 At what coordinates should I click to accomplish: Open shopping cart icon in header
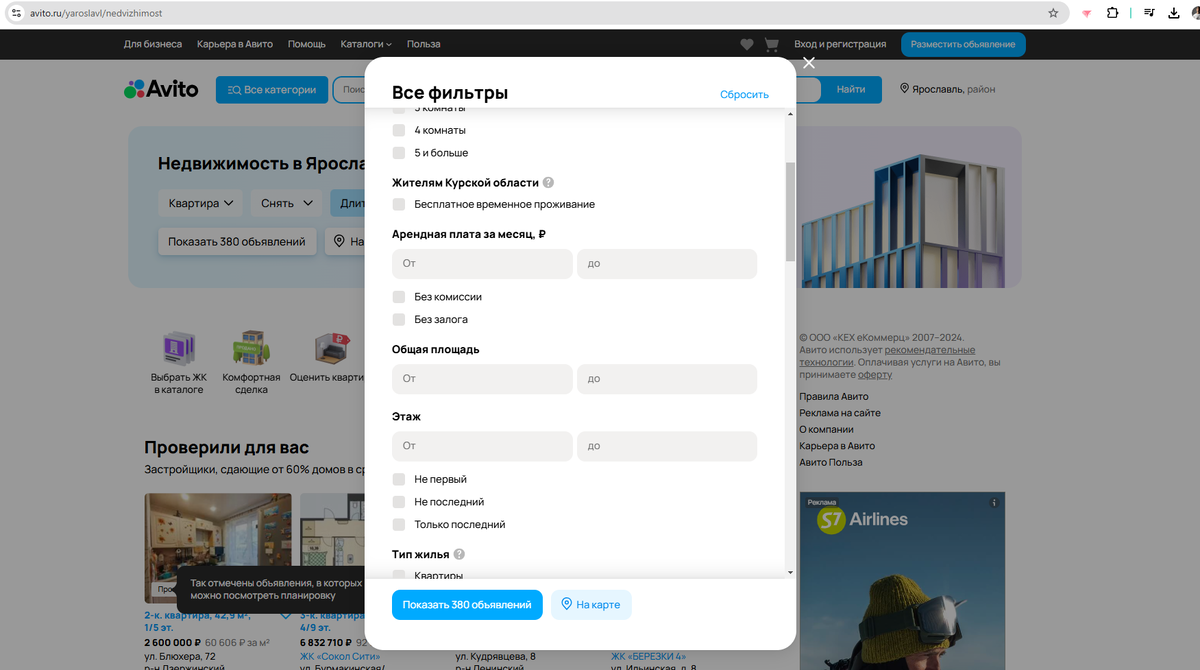pyautogui.click(x=771, y=44)
